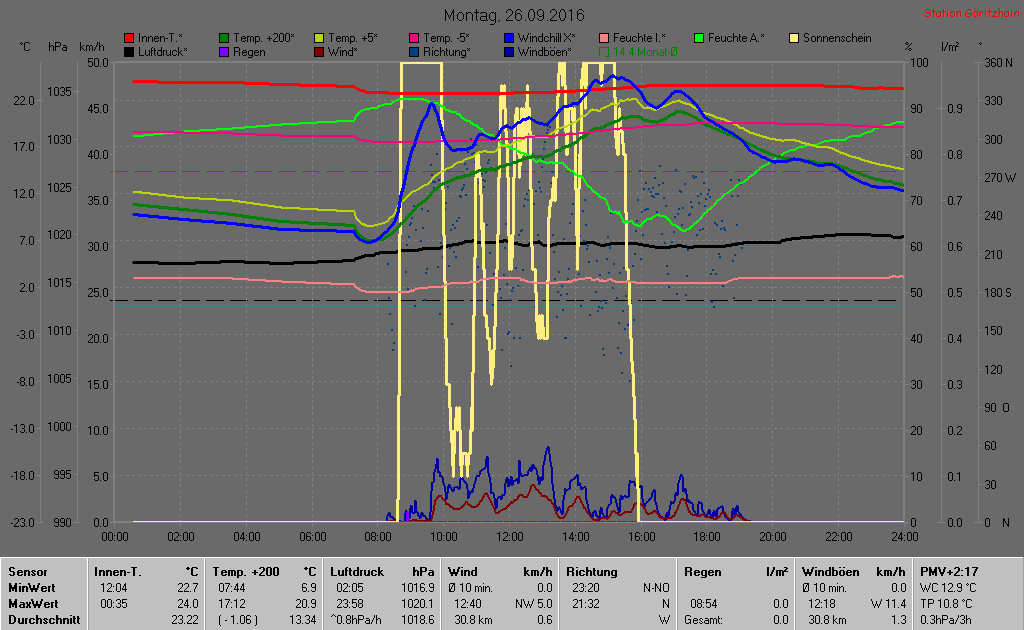Click the '360 N' direction axis label
1024x630 pixels.
click(x=999, y=63)
